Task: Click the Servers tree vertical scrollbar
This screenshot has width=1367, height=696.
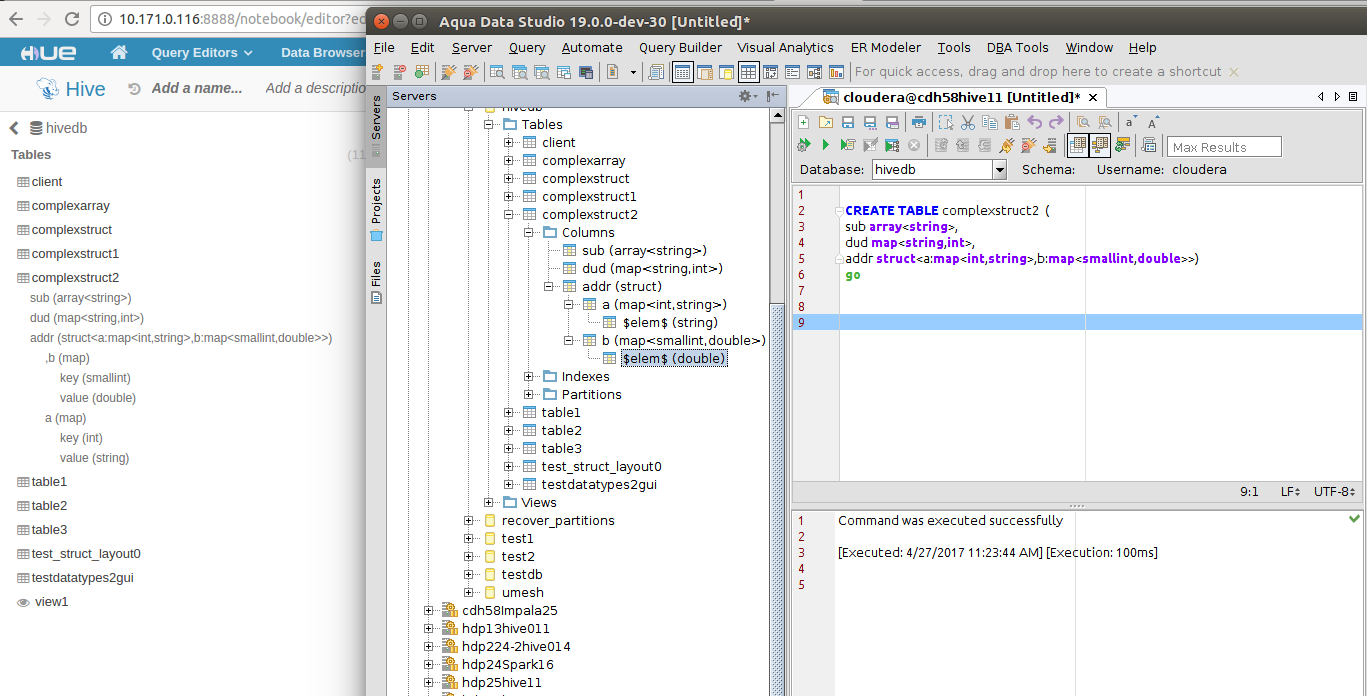Action: pos(776,400)
